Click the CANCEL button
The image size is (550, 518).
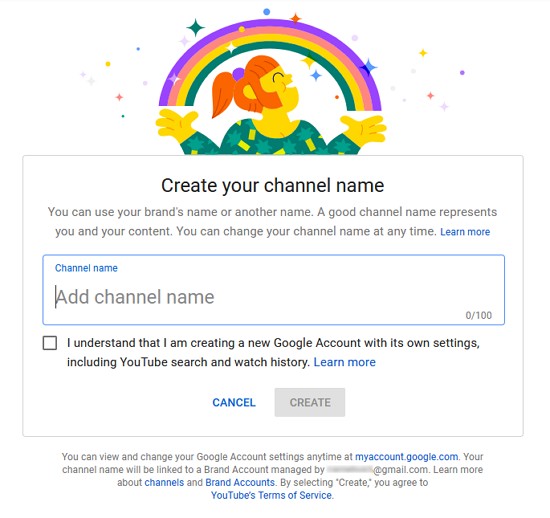[x=234, y=402]
